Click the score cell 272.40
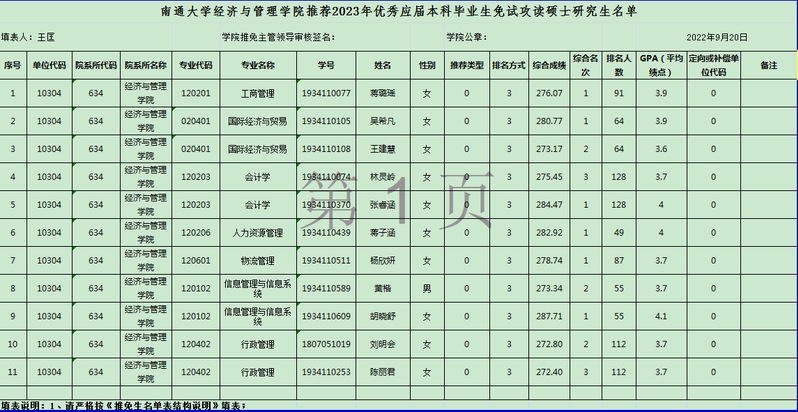Viewport: 798px width, 412px height. click(550, 372)
